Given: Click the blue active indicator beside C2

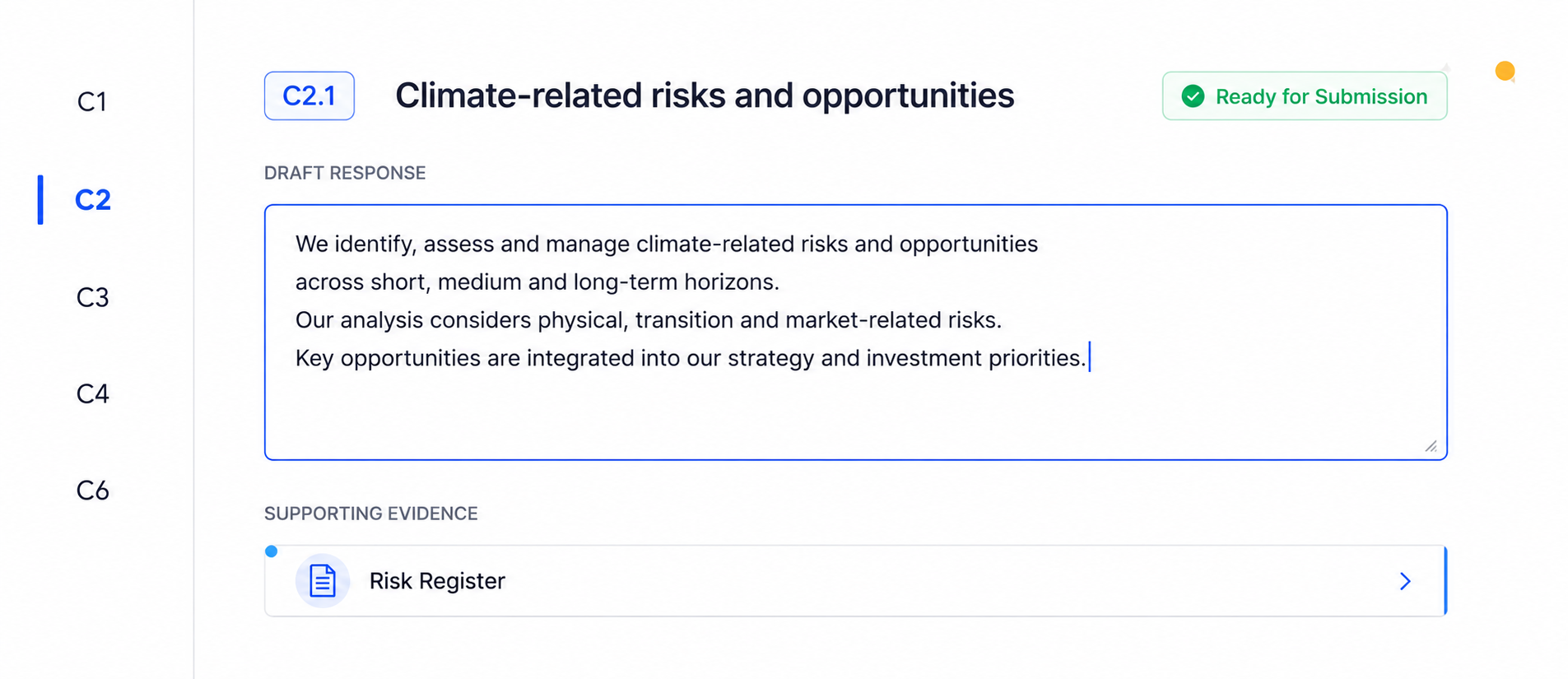Looking at the screenshot, I should coord(40,199).
